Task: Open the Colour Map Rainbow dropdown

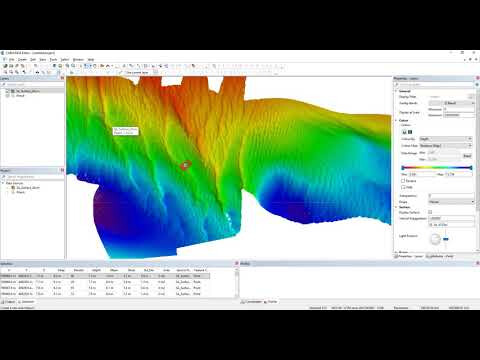Action: (x=445, y=146)
